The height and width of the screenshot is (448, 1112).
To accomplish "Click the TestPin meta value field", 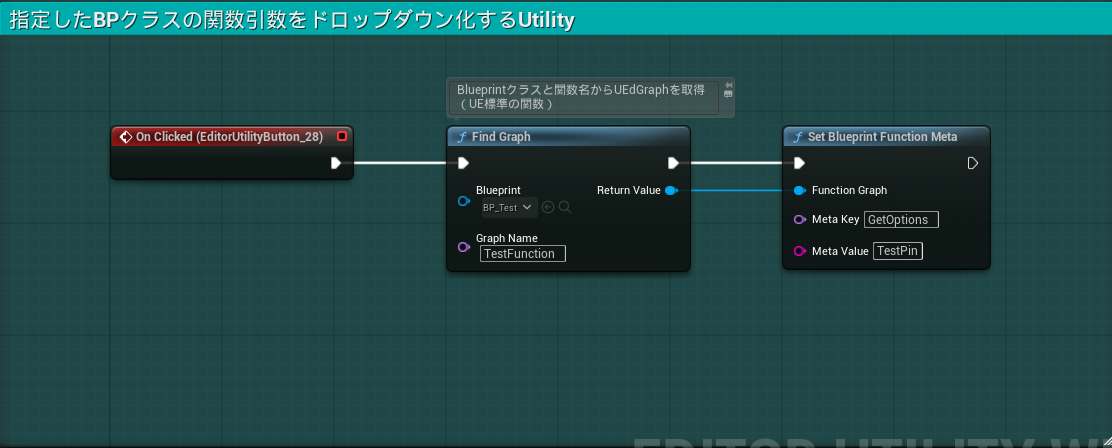I will pyautogui.click(x=897, y=251).
